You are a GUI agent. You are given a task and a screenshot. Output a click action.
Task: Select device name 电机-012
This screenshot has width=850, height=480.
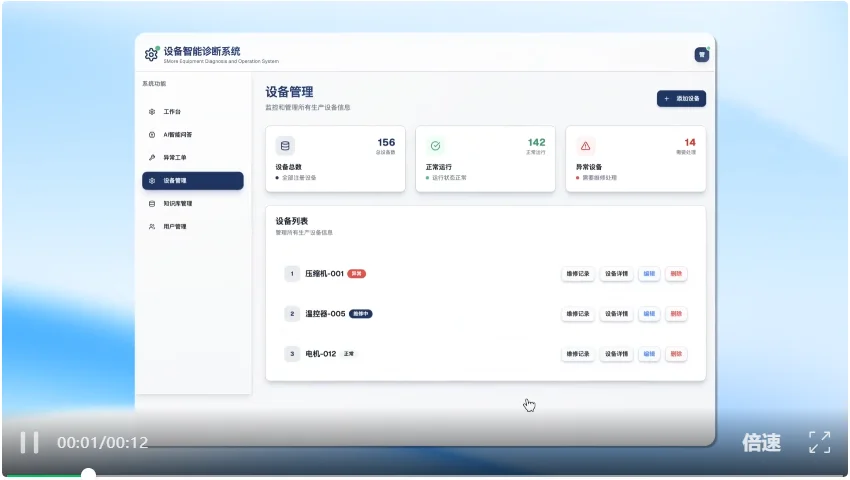[320, 354]
